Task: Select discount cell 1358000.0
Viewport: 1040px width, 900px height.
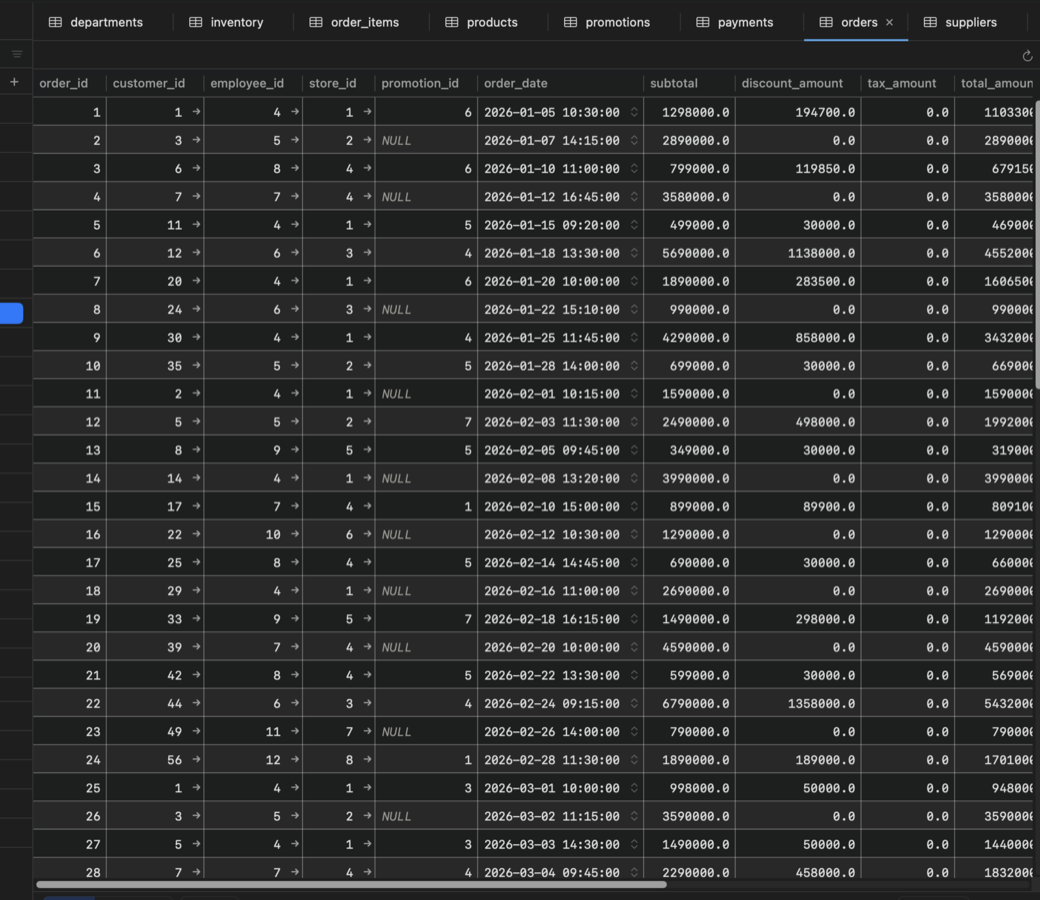Action: pos(798,703)
